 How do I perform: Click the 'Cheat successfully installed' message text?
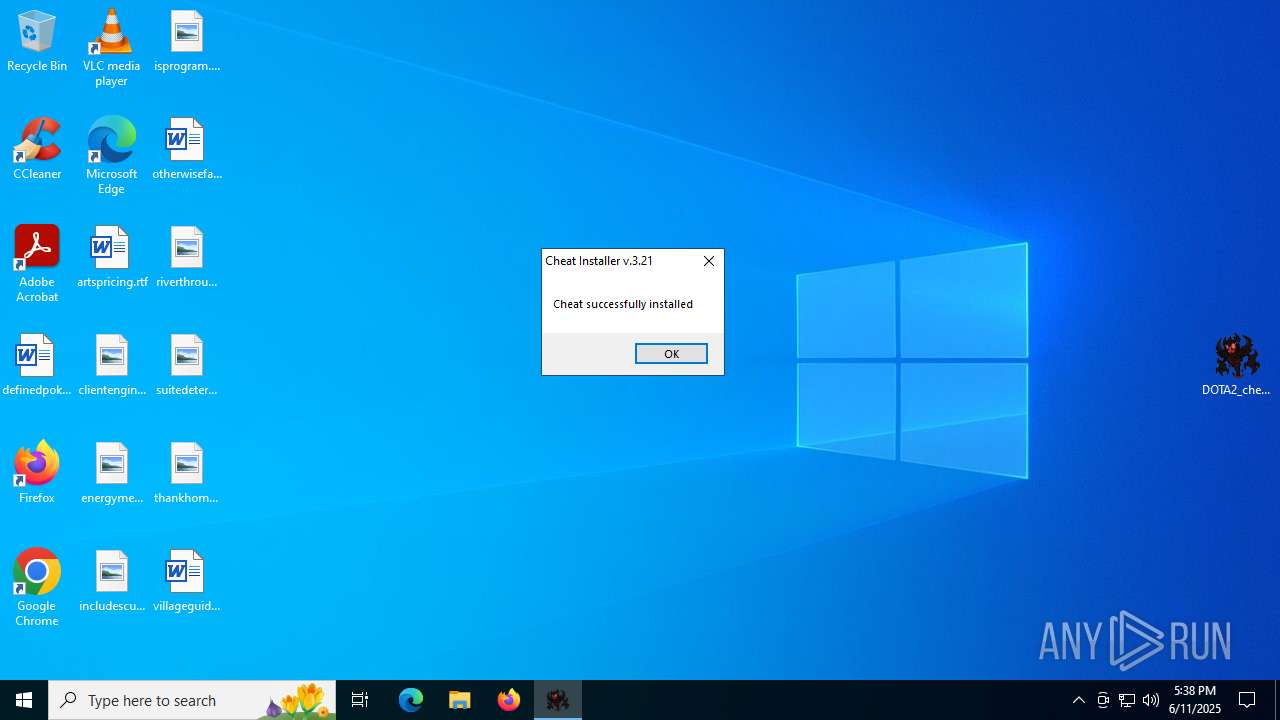pyautogui.click(x=623, y=304)
